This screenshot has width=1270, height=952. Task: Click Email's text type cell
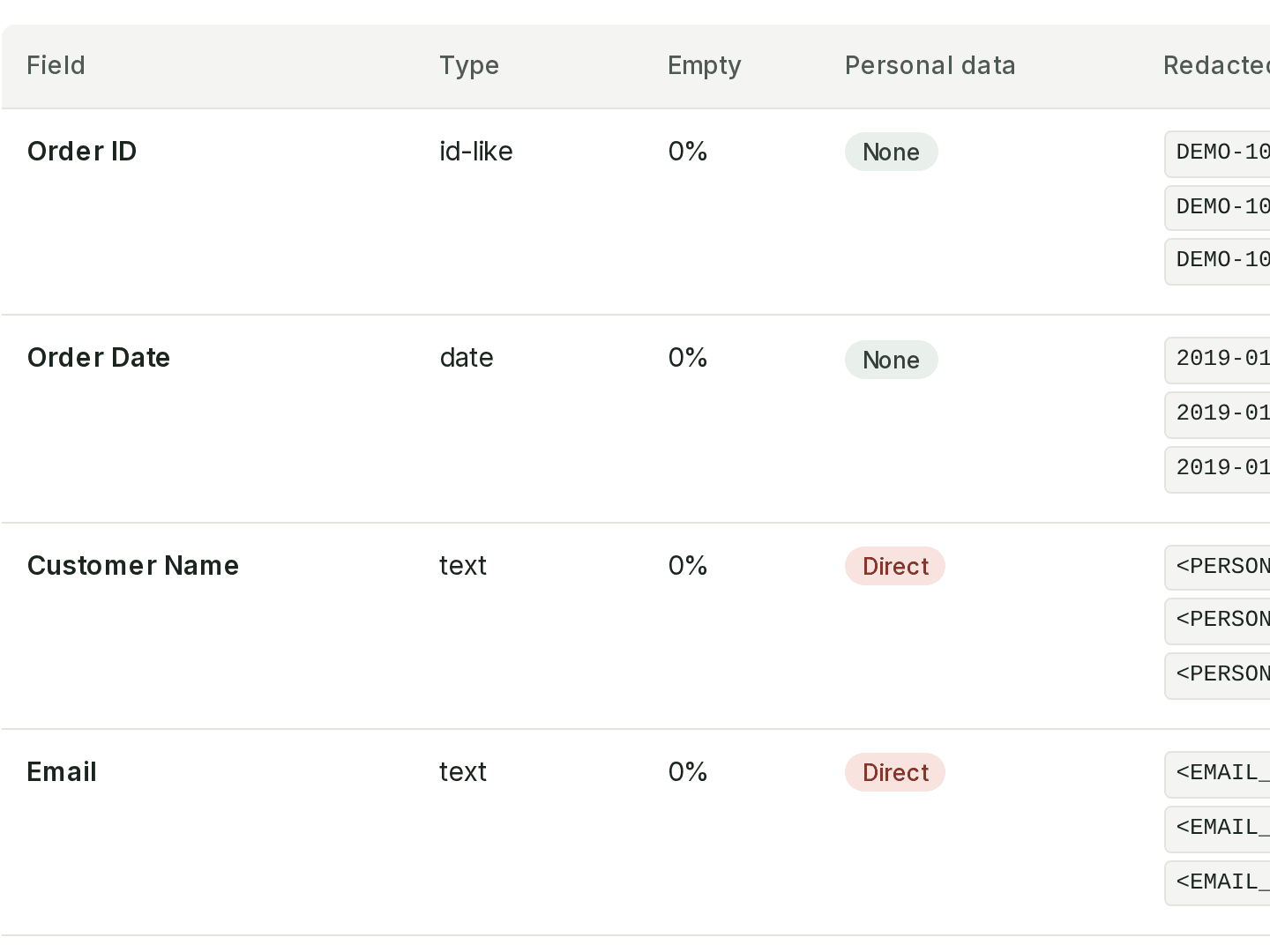point(463,771)
